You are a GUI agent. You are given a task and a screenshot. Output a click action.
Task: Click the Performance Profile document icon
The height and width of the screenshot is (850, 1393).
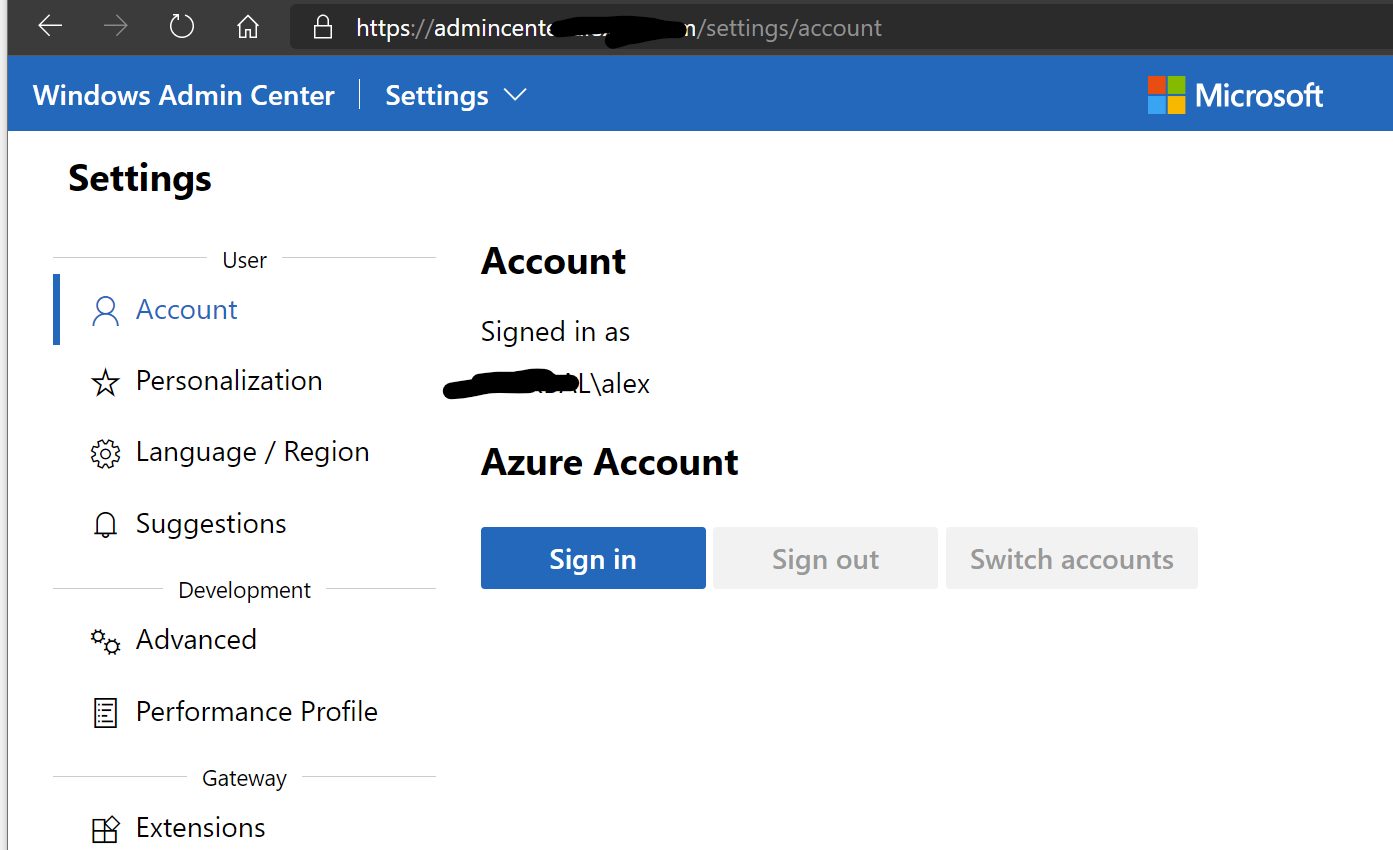point(105,711)
